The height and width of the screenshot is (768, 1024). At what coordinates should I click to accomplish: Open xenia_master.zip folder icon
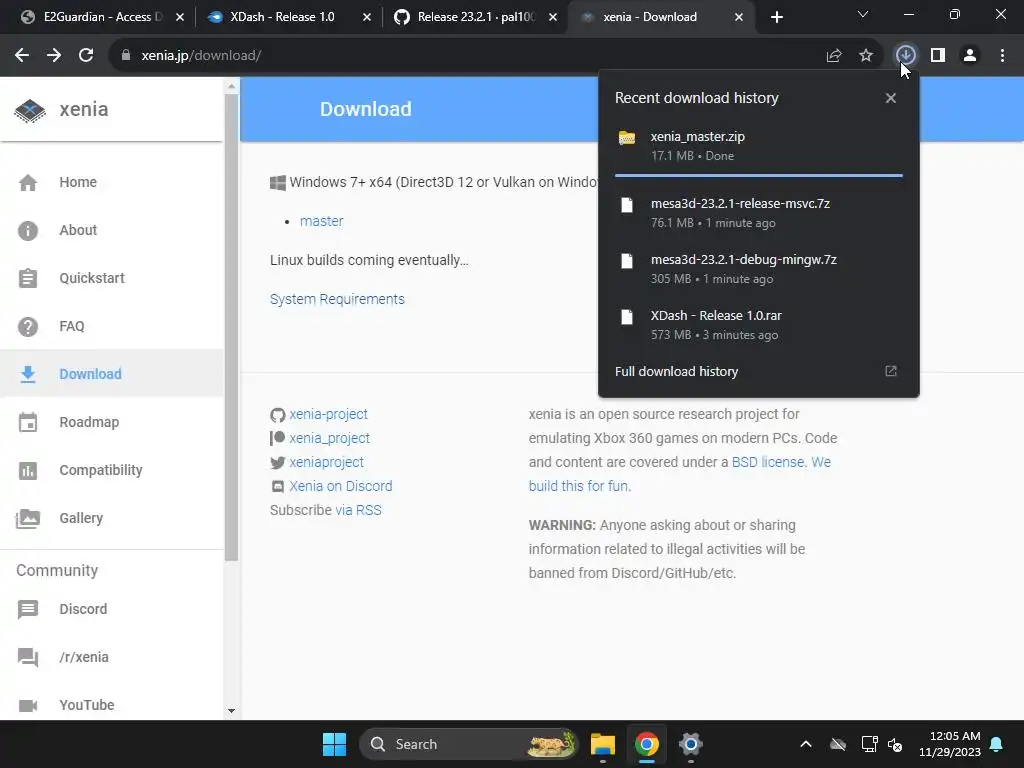click(627, 138)
